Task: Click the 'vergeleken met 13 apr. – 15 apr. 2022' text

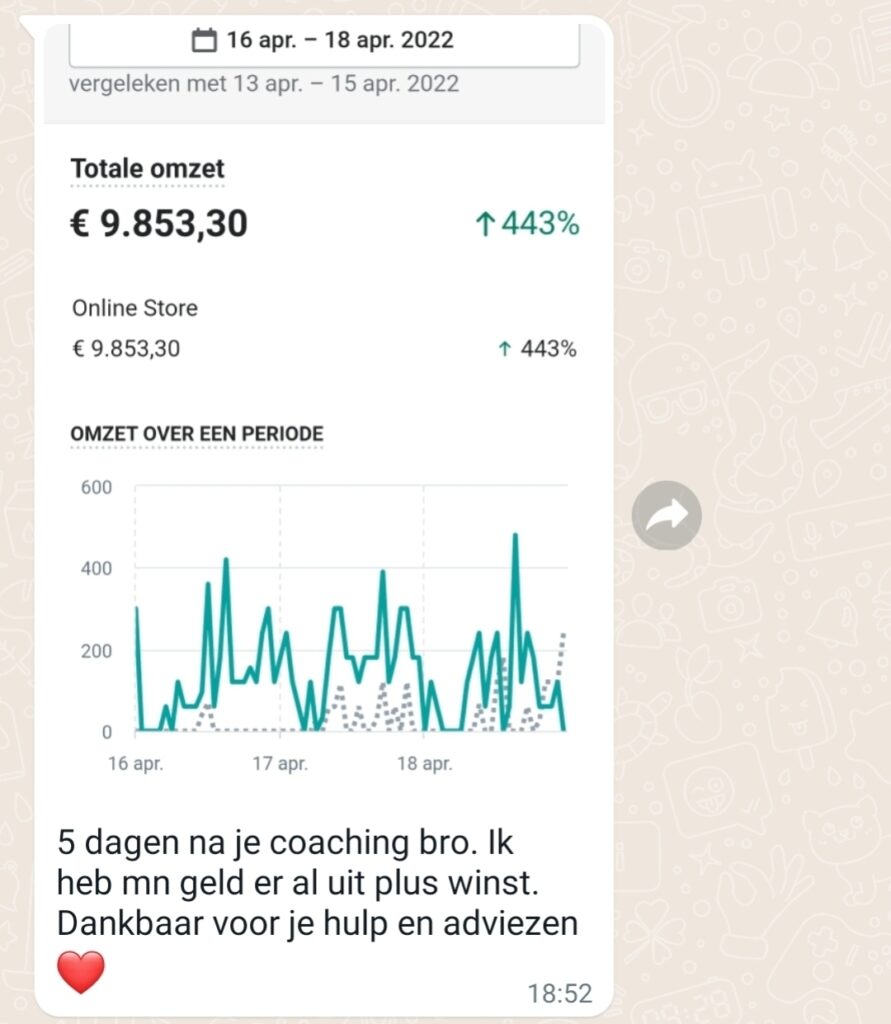Action: coord(264,84)
